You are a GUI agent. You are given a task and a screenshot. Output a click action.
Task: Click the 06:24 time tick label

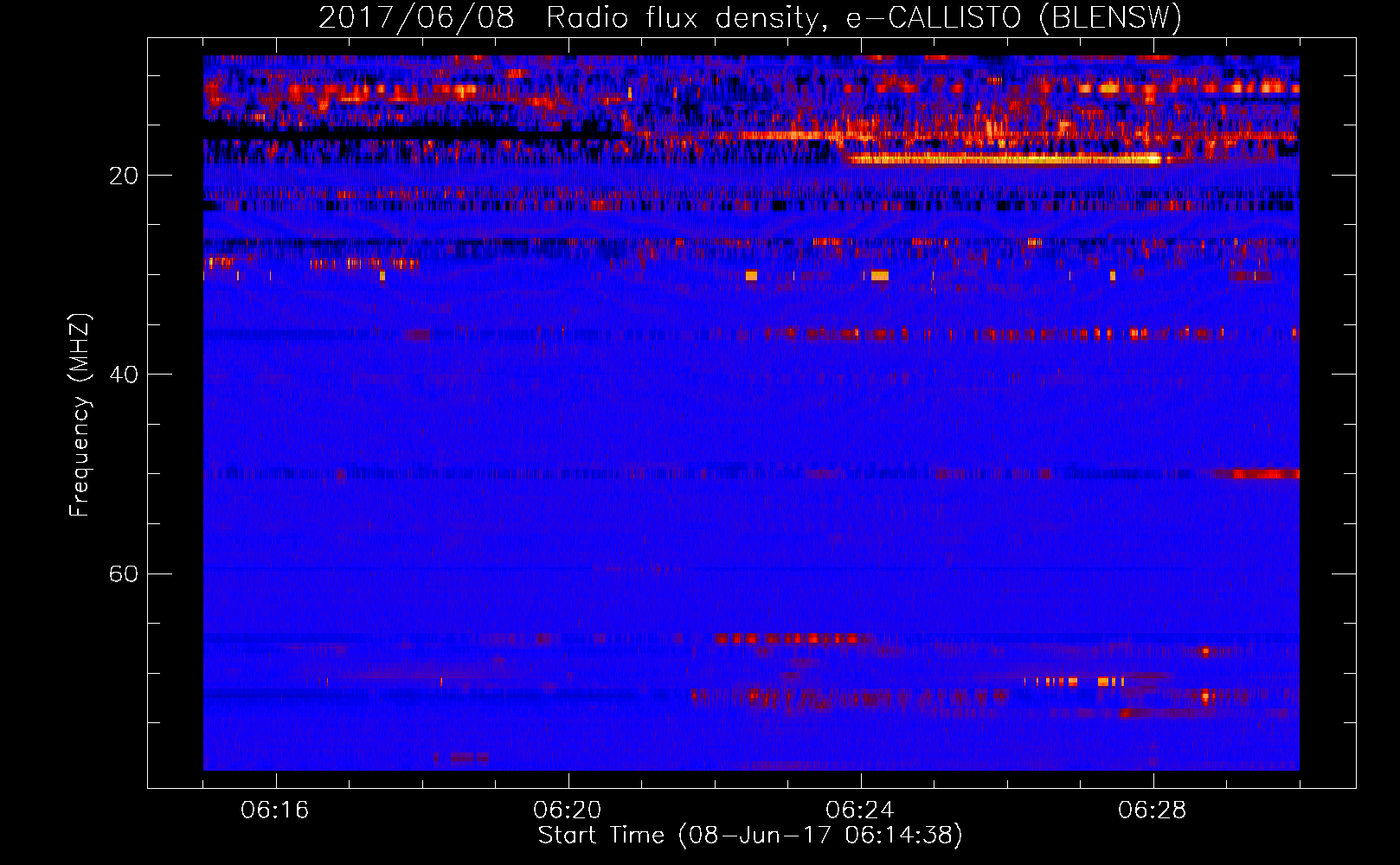[x=860, y=811]
